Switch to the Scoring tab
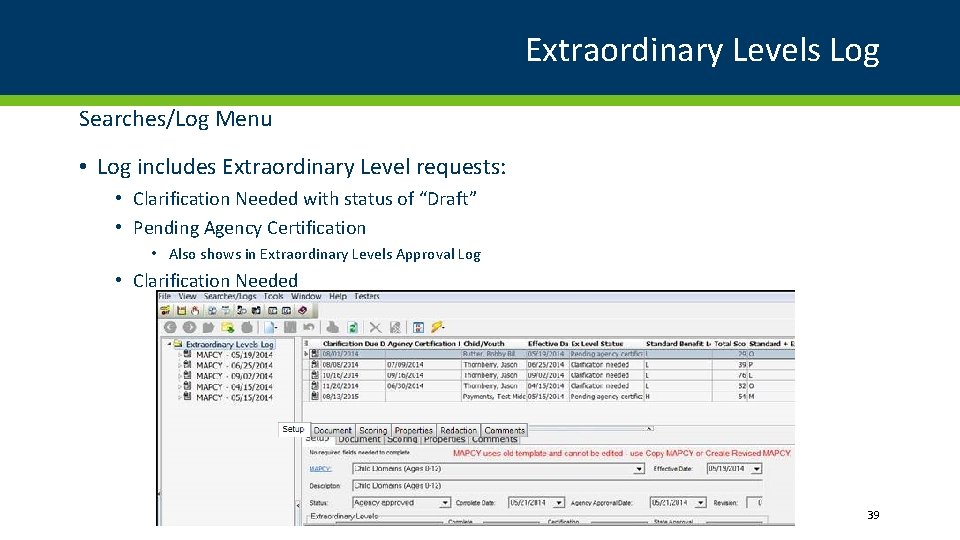 373,430
